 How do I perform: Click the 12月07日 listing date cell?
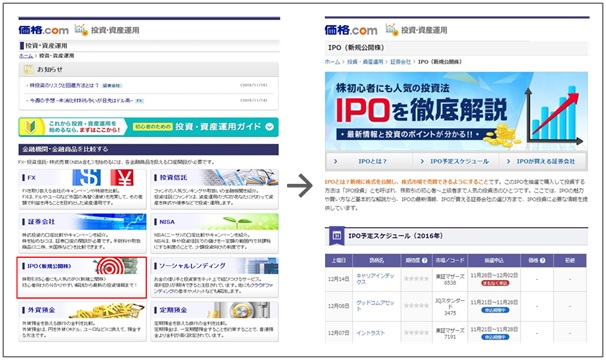click(x=339, y=333)
